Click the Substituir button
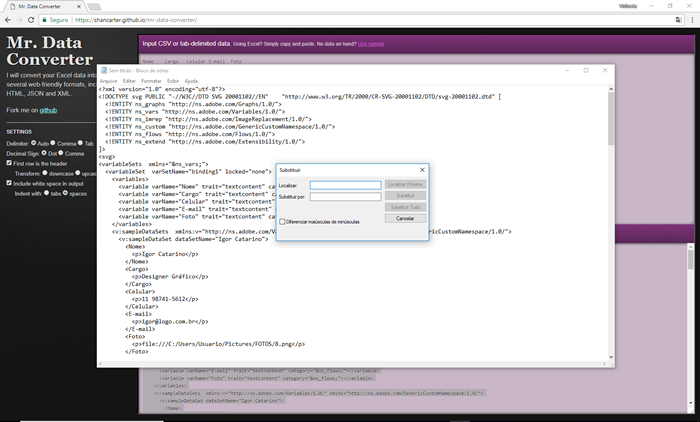Screen dimensions: 700x422 tap(405, 196)
